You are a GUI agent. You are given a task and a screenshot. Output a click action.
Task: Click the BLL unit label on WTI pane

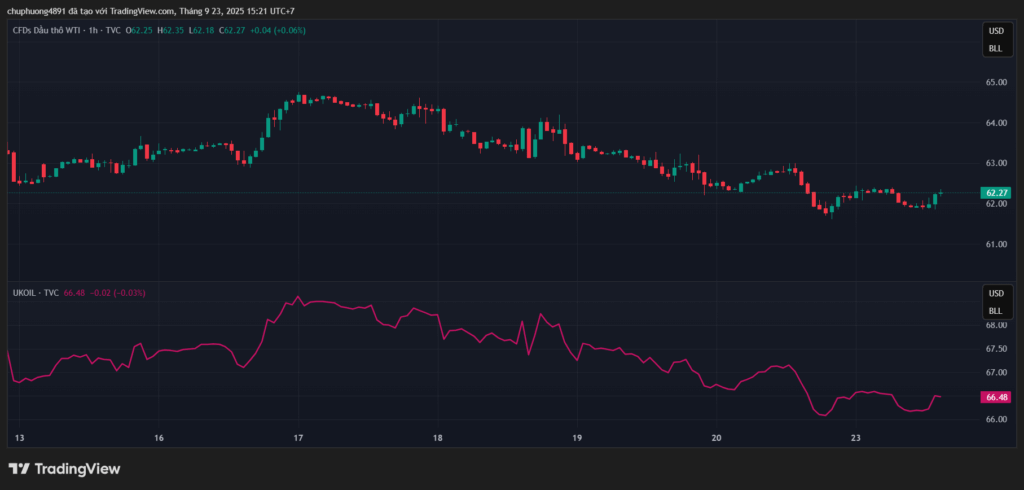(x=995, y=48)
